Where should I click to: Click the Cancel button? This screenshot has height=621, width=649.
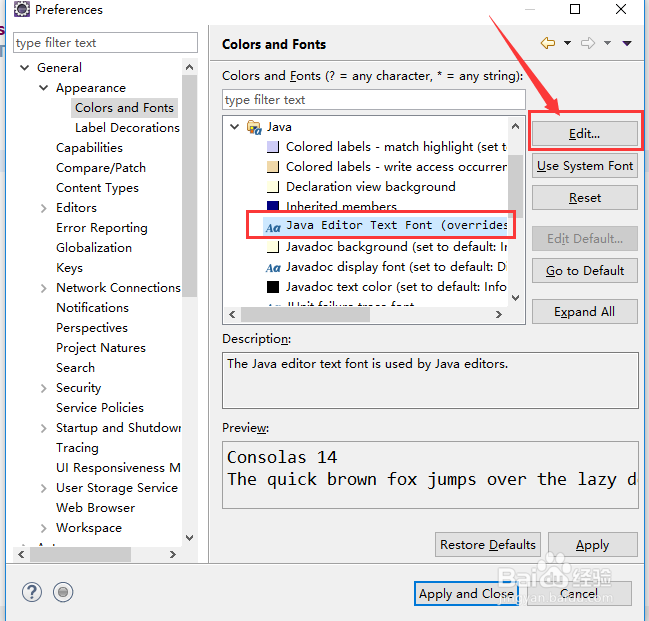pos(579,593)
